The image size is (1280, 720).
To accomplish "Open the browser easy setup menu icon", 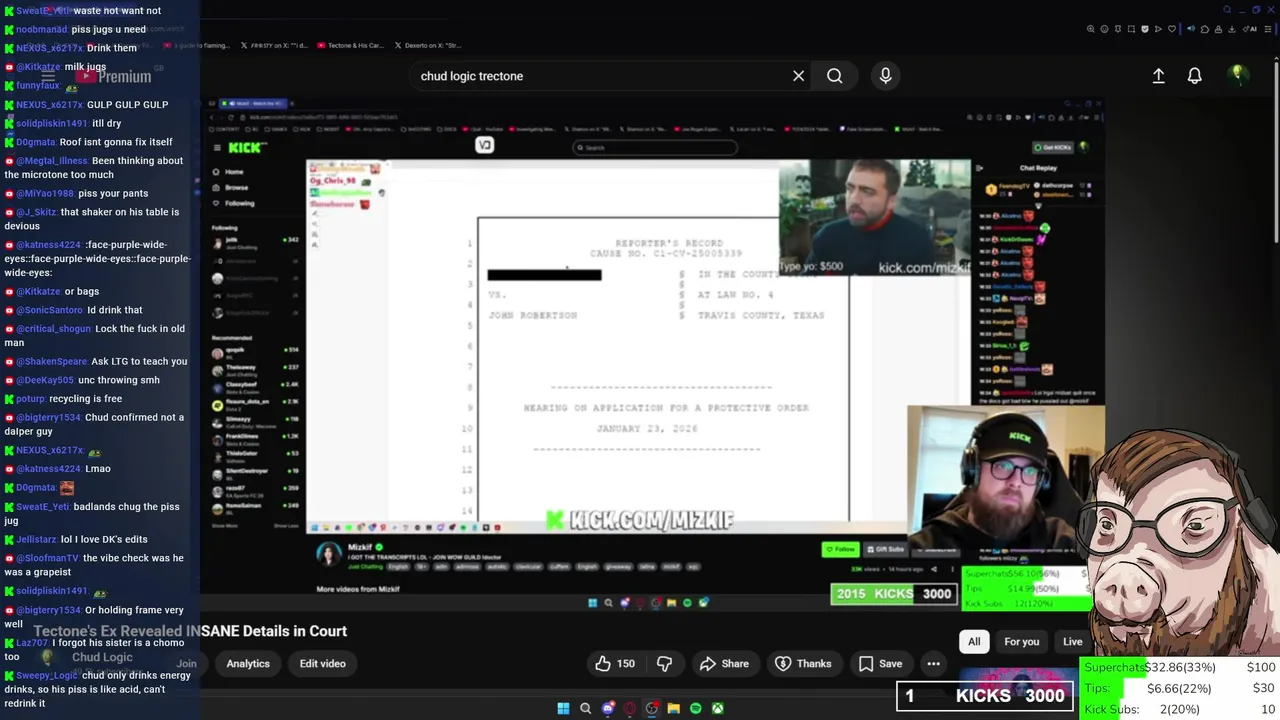I will click(1268, 29).
